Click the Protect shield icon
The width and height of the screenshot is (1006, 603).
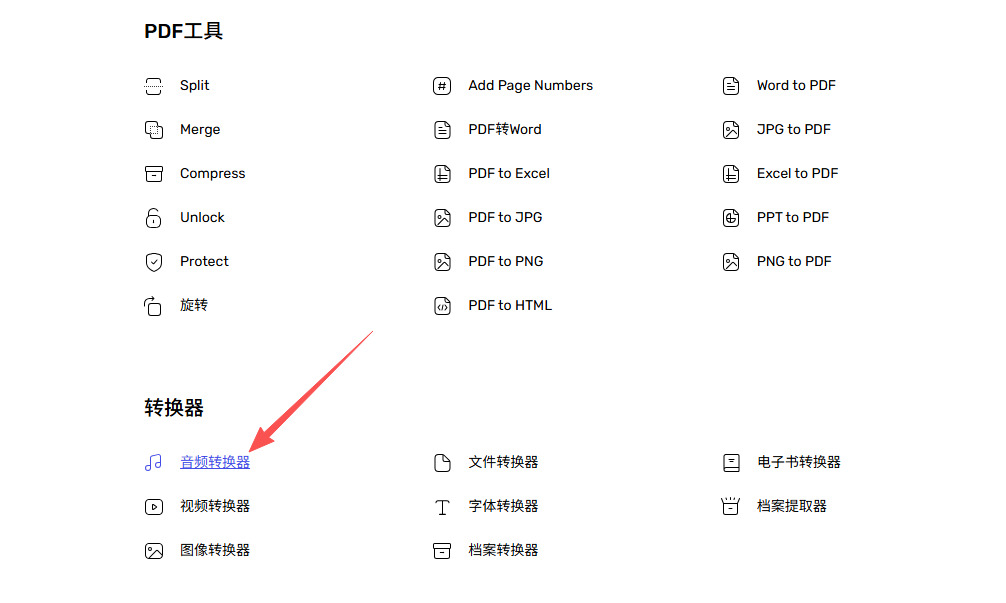point(153,262)
